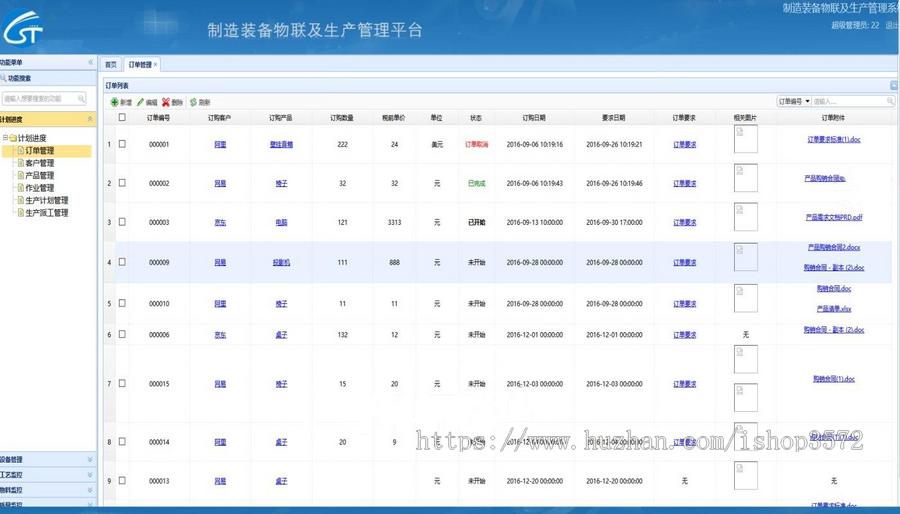Click the GT logo in the header
This screenshot has height=514, width=900.
point(22,28)
